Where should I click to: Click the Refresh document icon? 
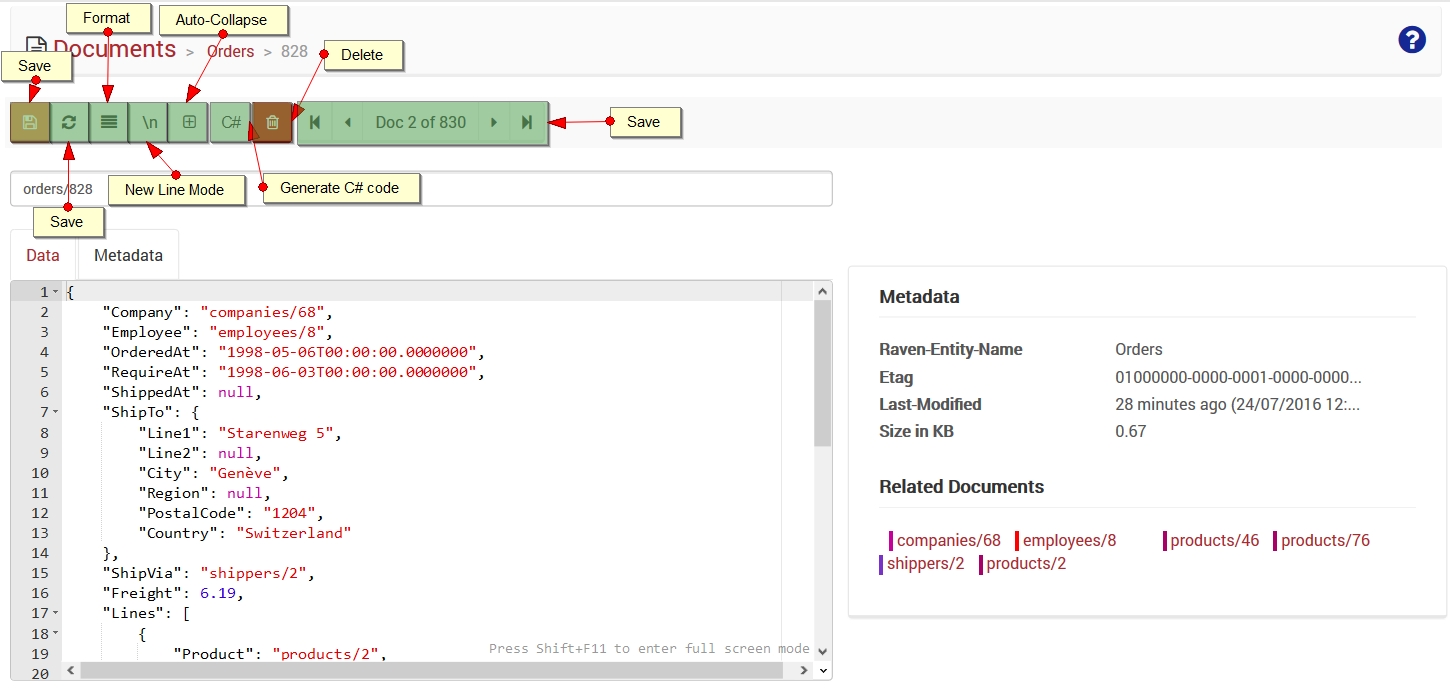point(69,122)
